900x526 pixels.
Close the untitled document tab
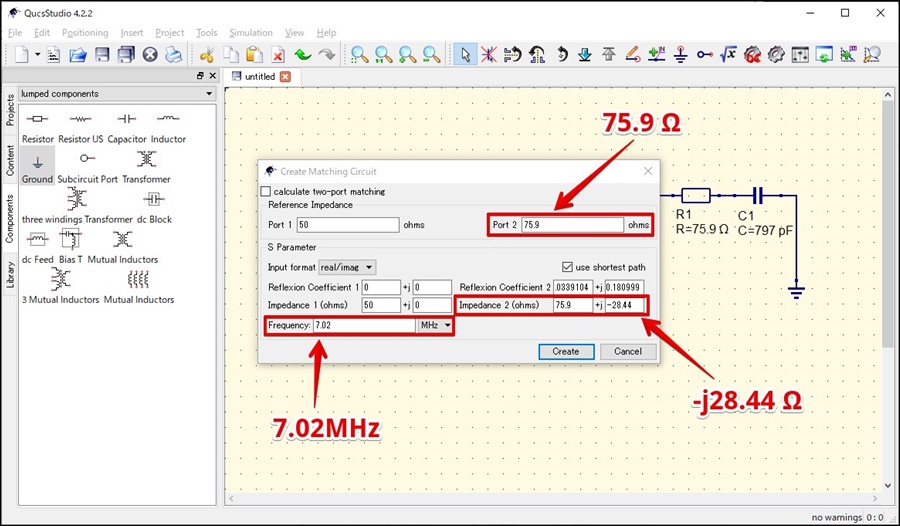tap(285, 76)
